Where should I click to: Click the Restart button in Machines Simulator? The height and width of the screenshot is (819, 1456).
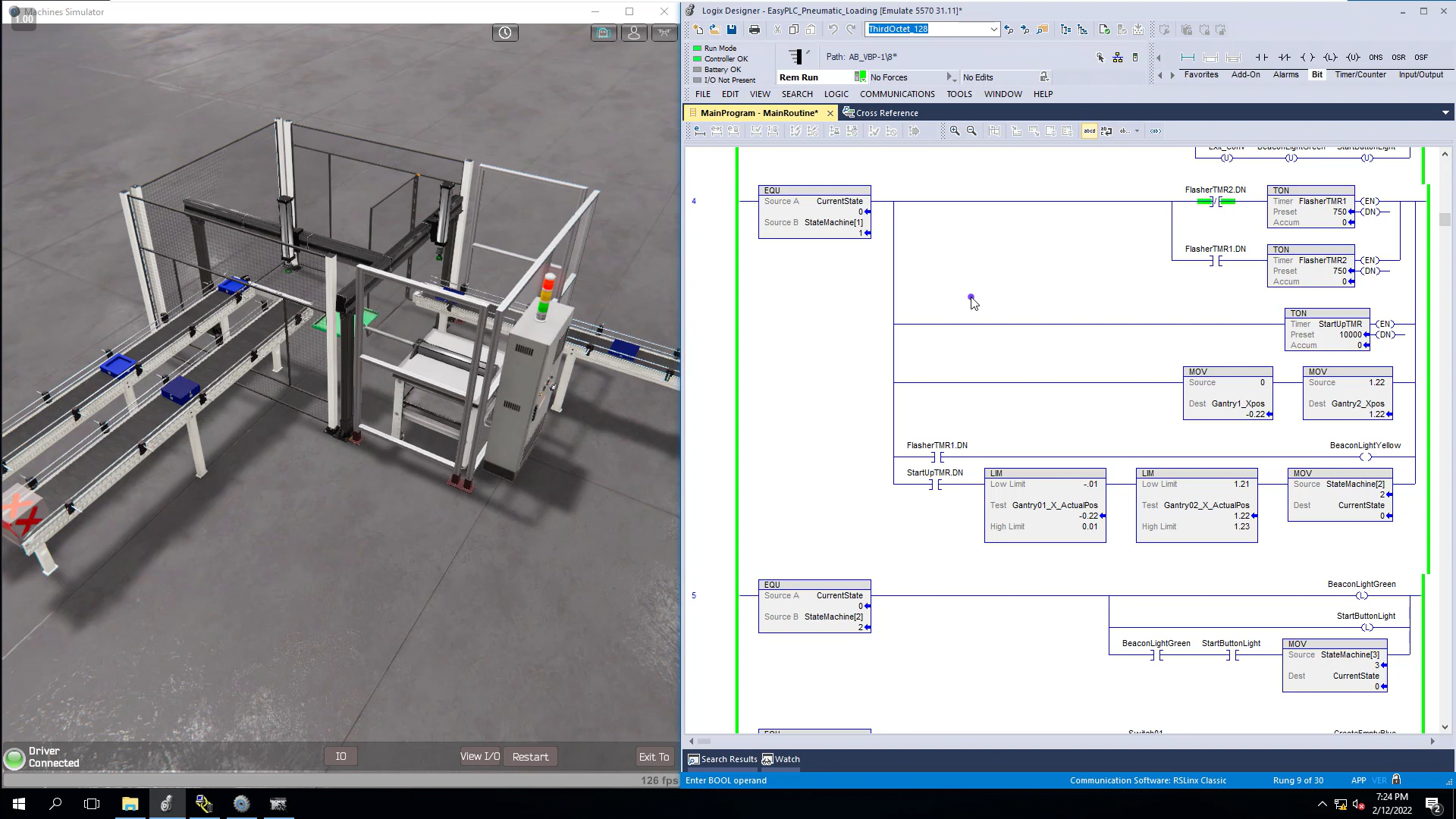coord(530,756)
